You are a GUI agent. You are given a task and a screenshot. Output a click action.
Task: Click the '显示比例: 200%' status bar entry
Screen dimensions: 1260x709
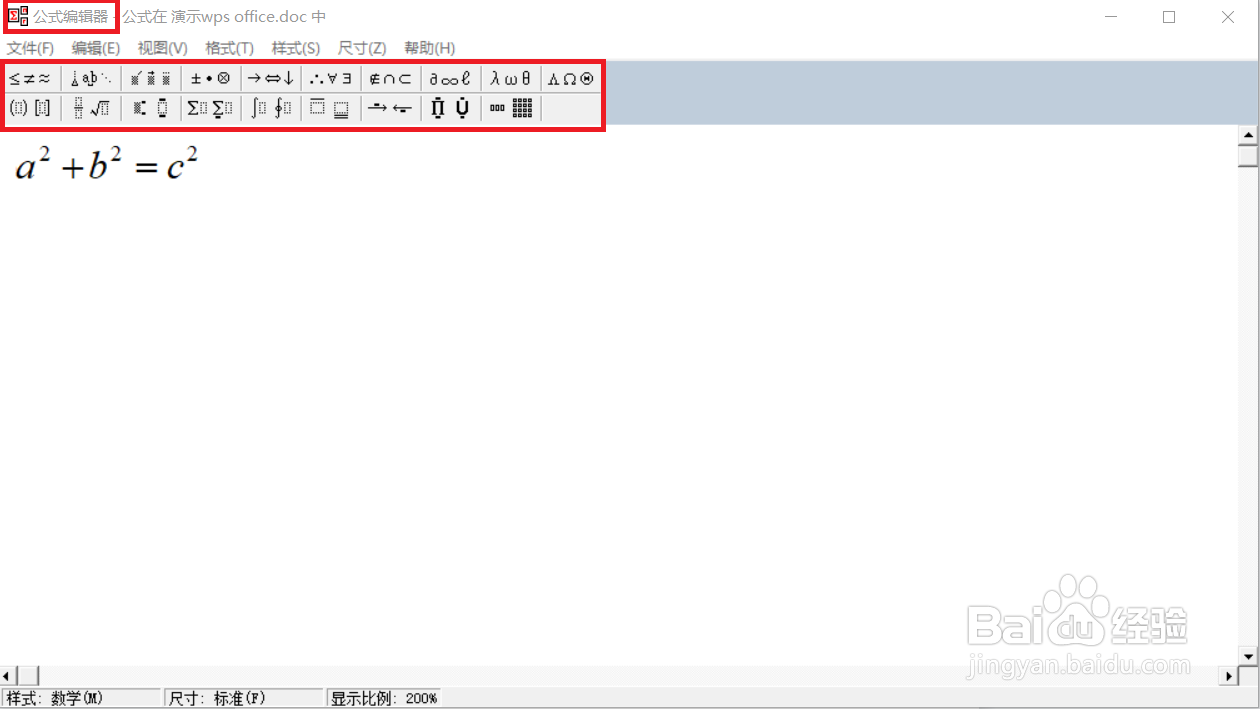(384, 698)
